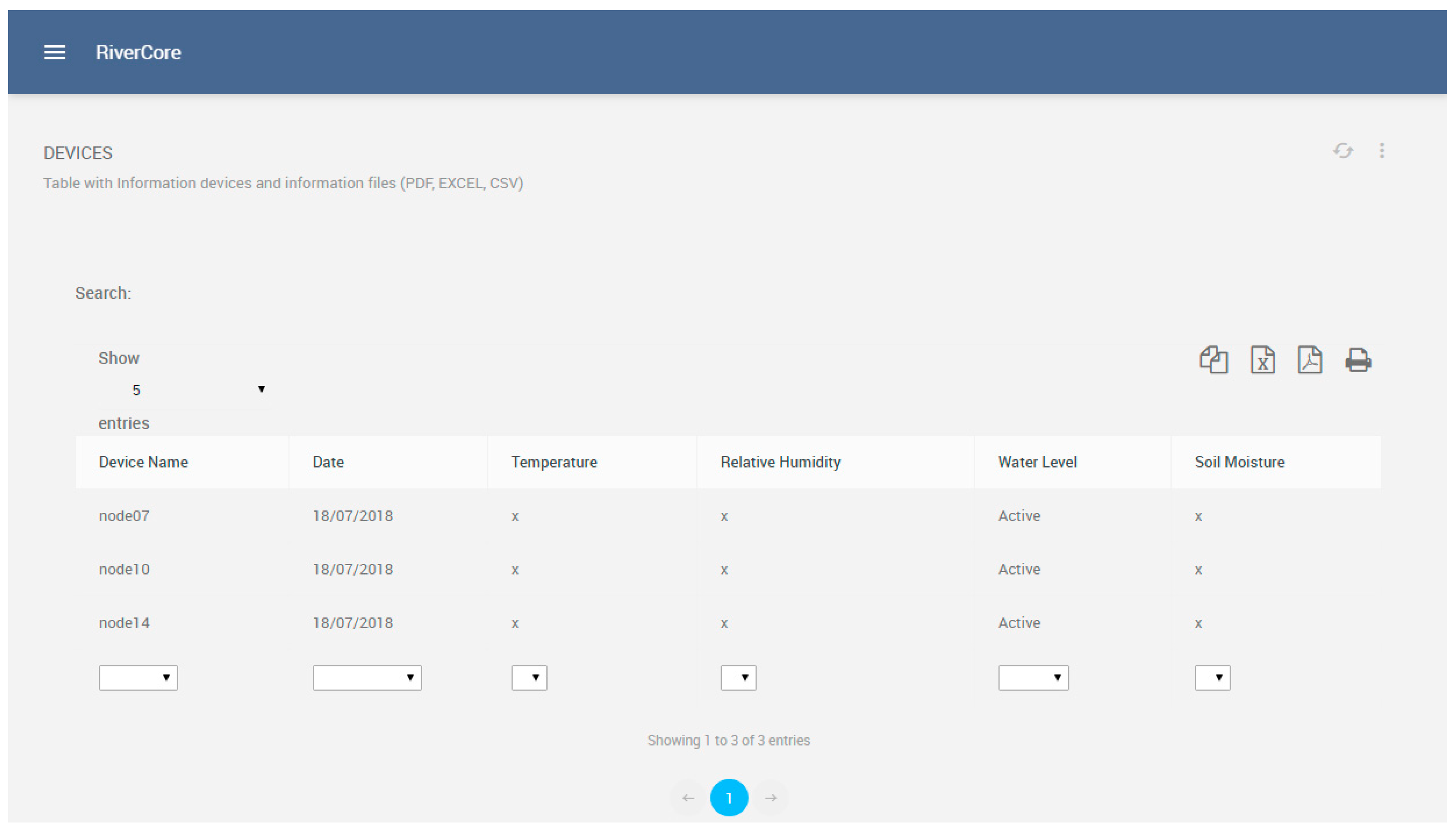Open the hamburger navigation menu

point(54,52)
